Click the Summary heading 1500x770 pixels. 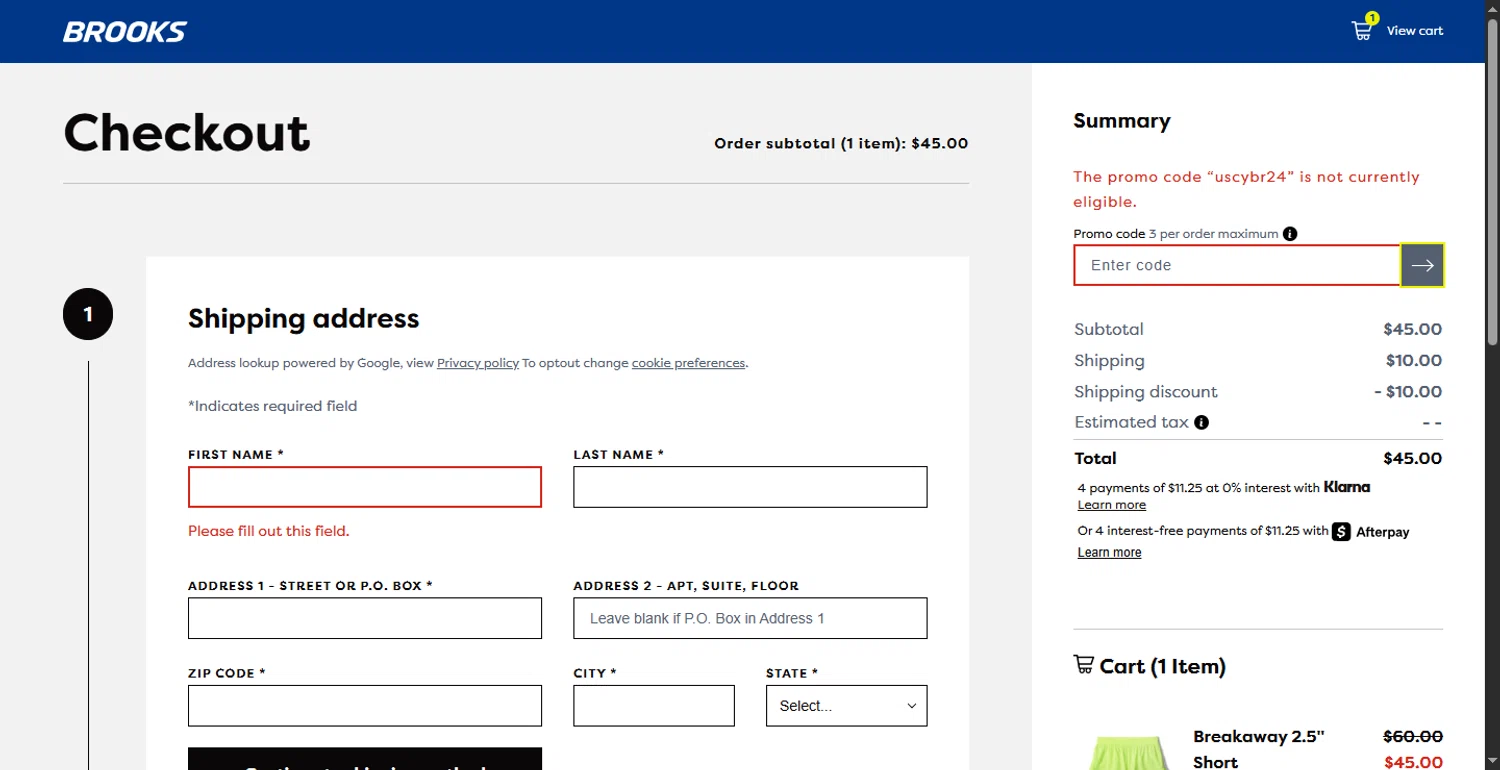click(x=1122, y=121)
